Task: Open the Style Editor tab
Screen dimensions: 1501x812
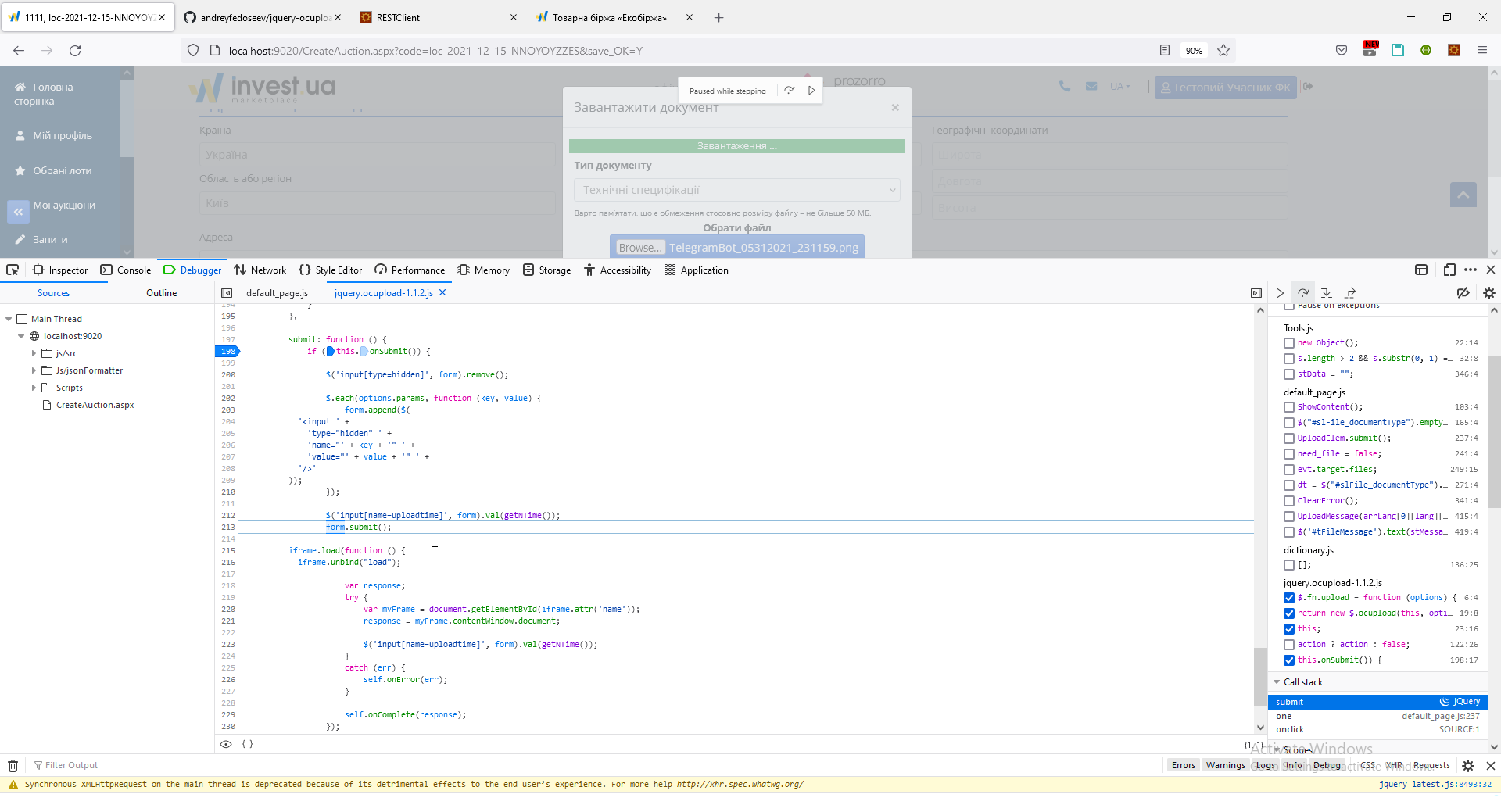Action: point(331,270)
